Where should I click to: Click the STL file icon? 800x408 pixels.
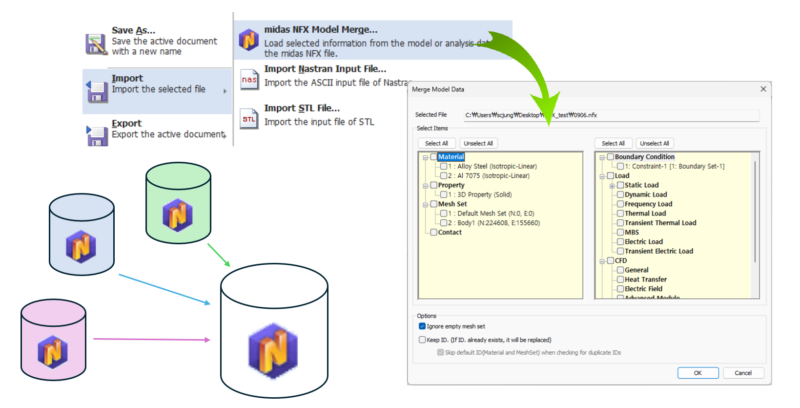(x=249, y=119)
